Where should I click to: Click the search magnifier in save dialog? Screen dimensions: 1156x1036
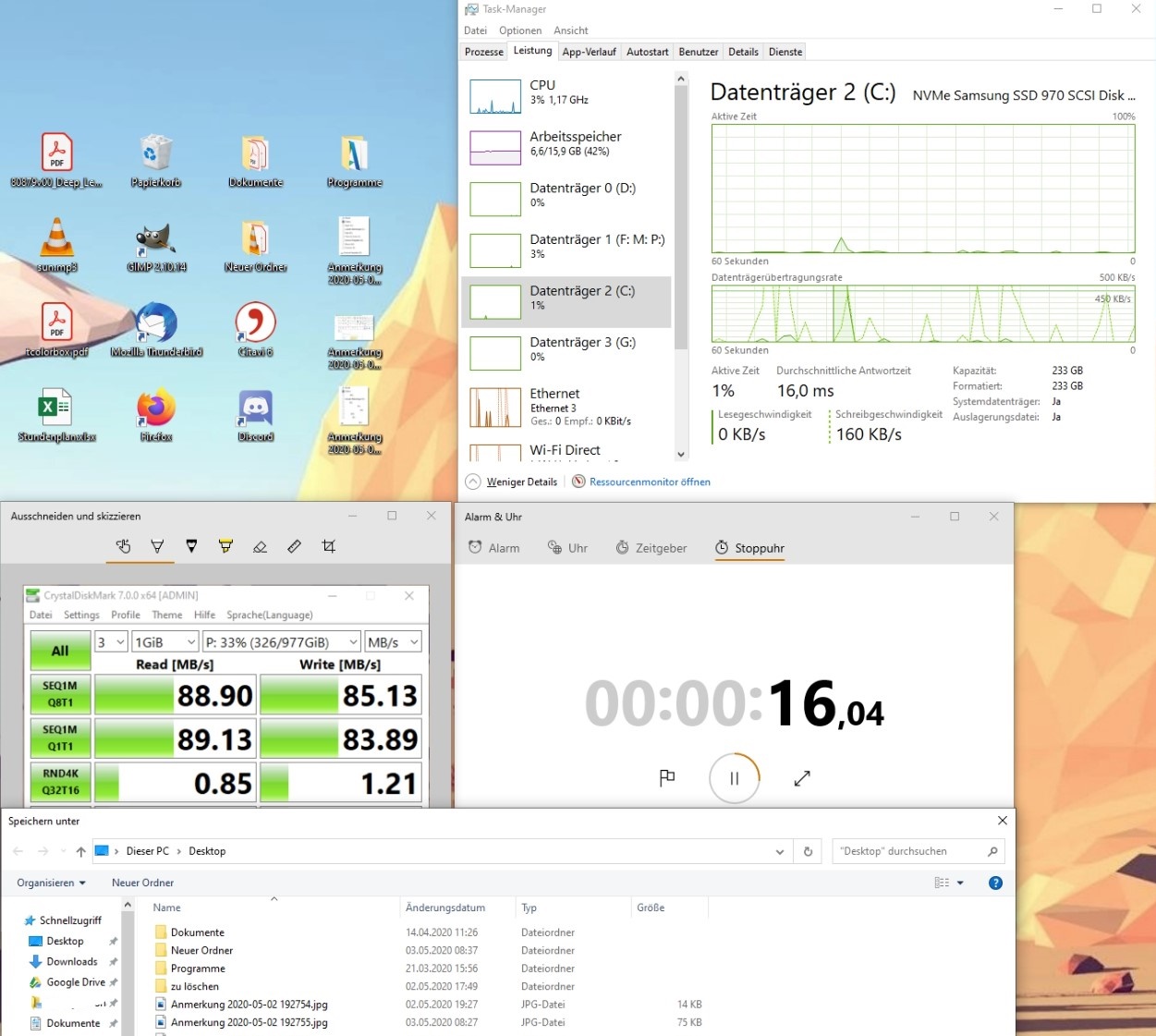(992, 851)
